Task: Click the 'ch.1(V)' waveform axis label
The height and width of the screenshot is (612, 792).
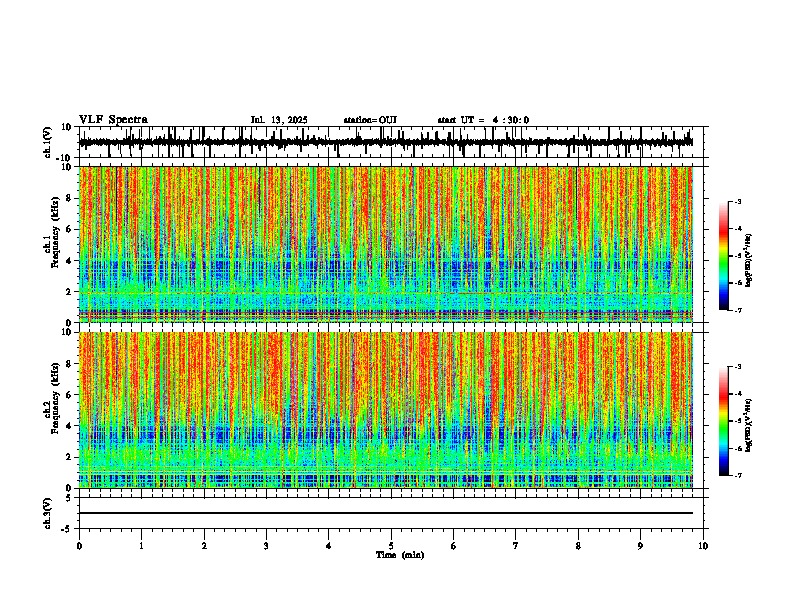Action: (x=47, y=142)
